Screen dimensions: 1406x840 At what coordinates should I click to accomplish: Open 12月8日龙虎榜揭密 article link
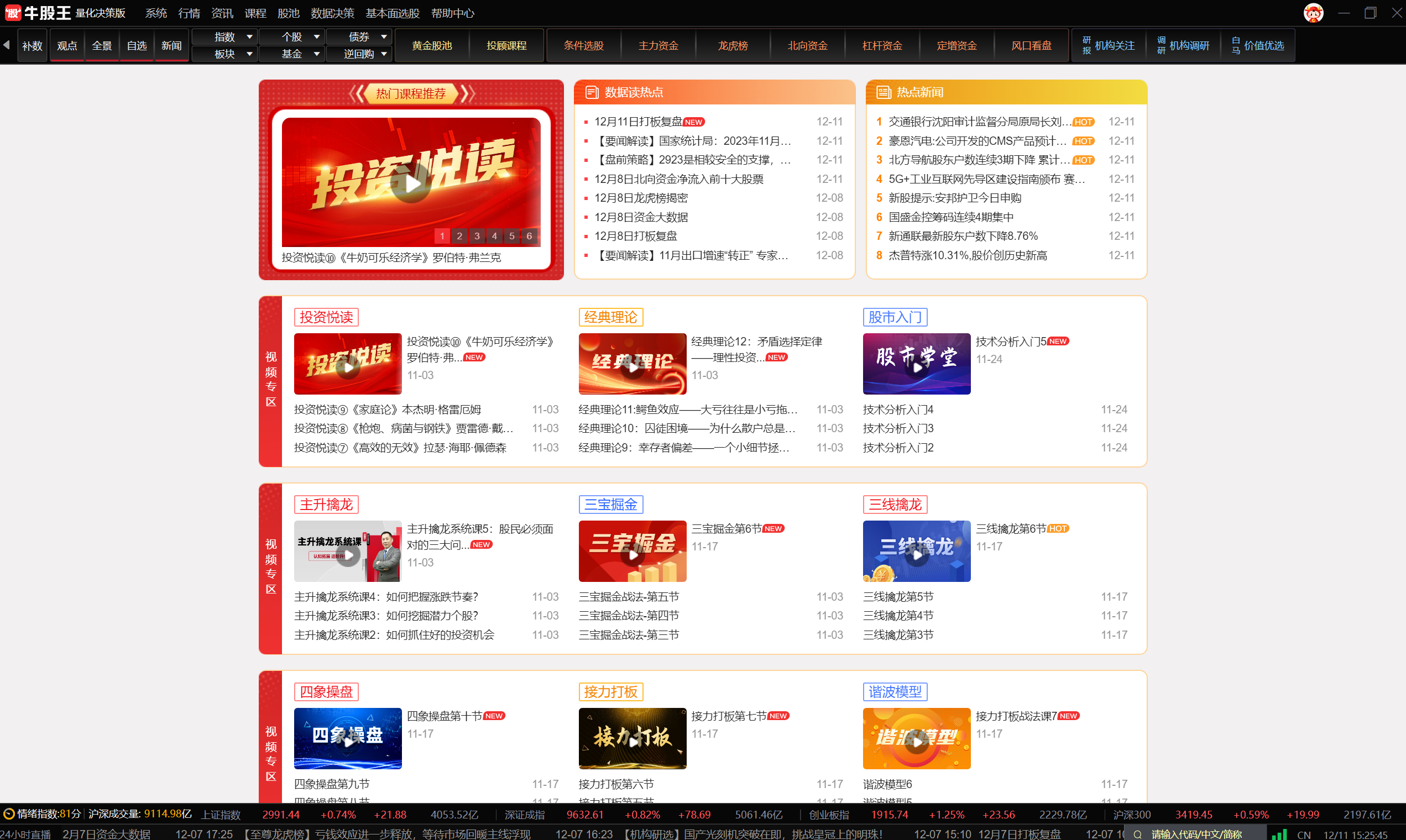(x=640, y=197)
